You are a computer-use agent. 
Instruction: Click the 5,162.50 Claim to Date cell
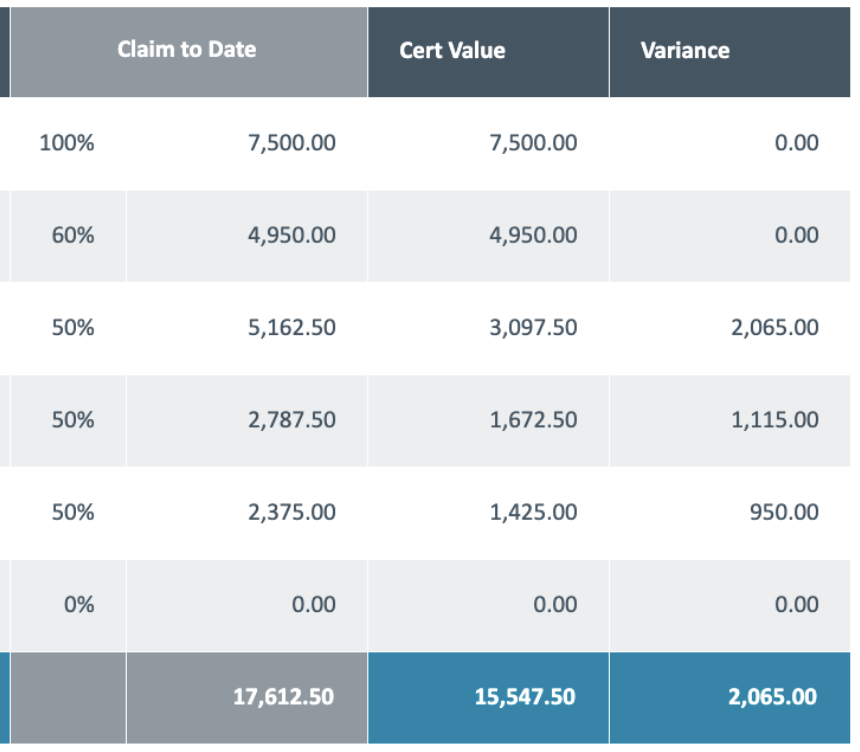click(291, 328)
